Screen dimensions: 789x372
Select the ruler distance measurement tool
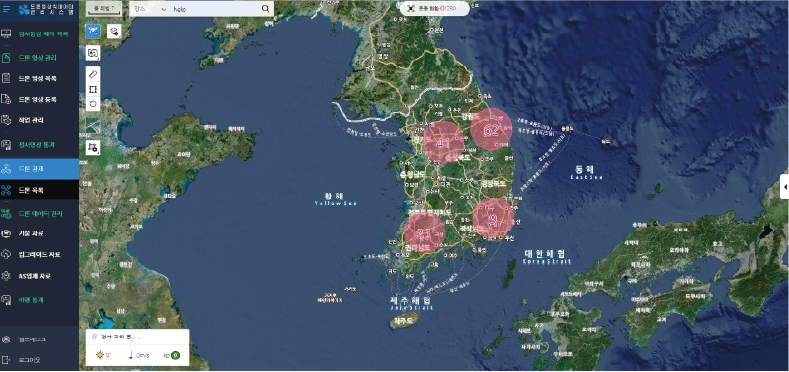pyautogui.click(x=93, y=74)
